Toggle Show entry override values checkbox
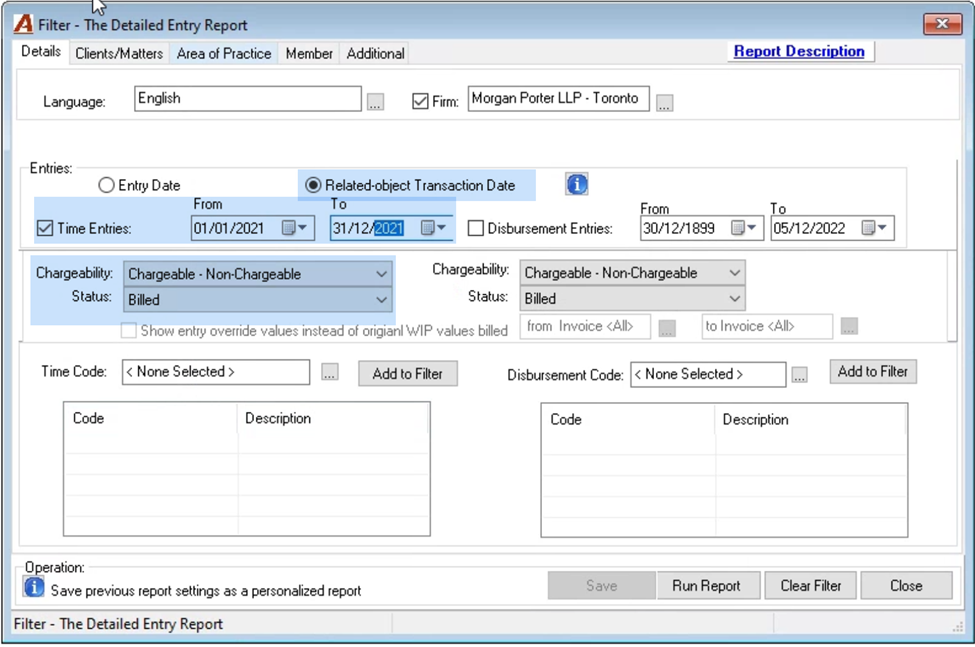The image size is (975, 647). click(x=129, y=330)
